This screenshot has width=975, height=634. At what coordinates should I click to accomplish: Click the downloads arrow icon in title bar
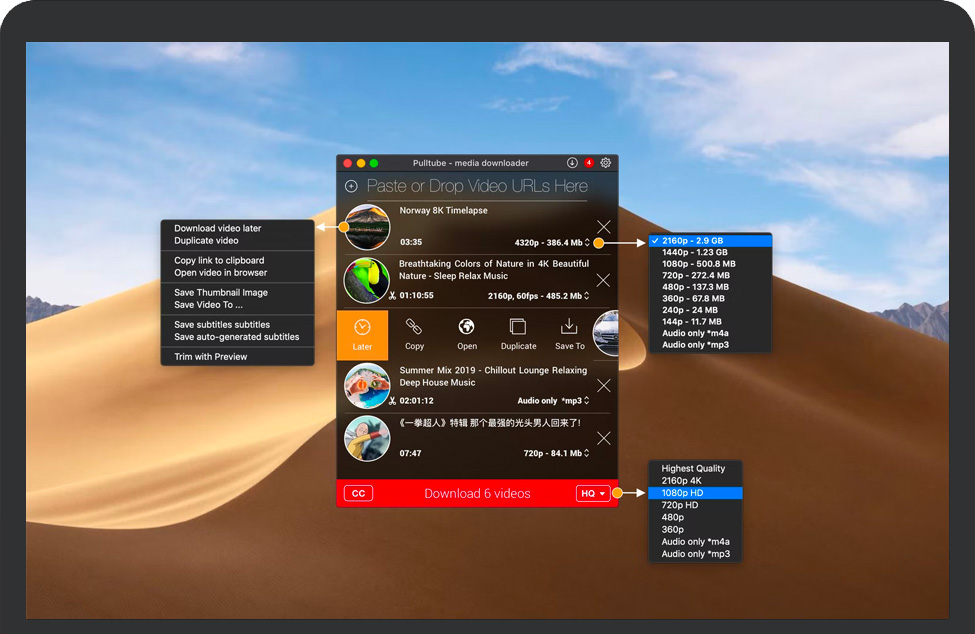(572, 163)
